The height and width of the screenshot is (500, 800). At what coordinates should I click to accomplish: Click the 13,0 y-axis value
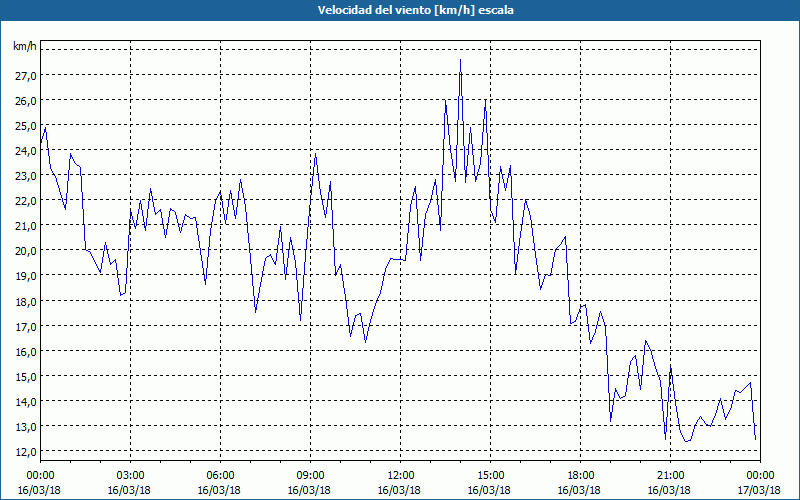pos(26,426)
